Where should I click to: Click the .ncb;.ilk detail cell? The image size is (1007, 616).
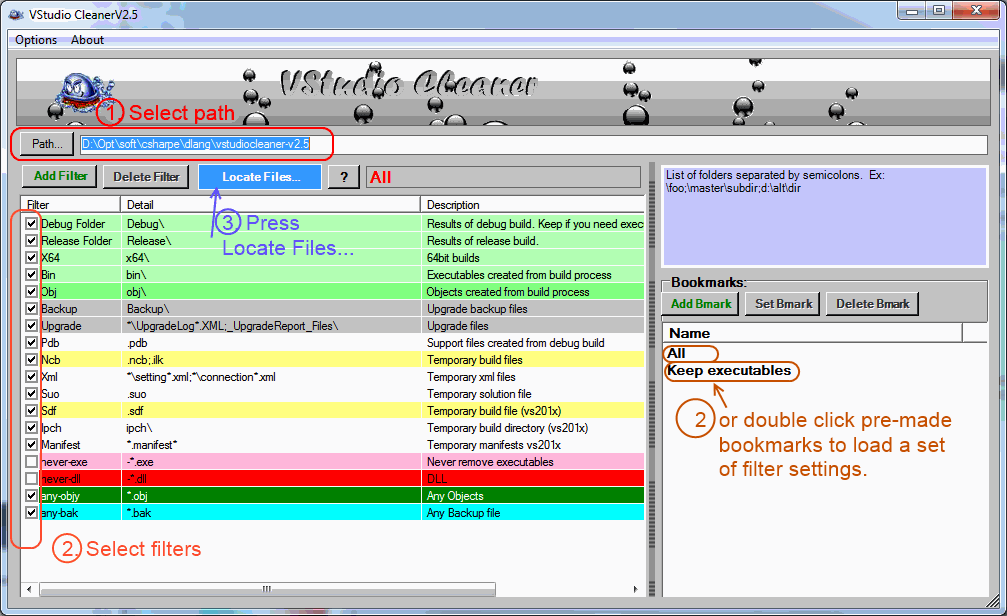click(x=145, y=360)
